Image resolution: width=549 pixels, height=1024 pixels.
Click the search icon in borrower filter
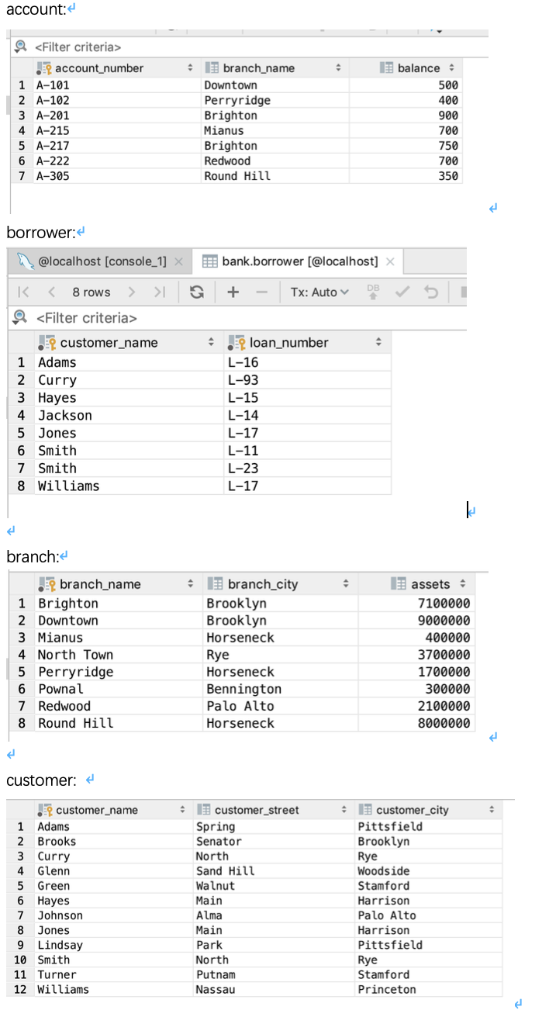(x=20, y=317)
